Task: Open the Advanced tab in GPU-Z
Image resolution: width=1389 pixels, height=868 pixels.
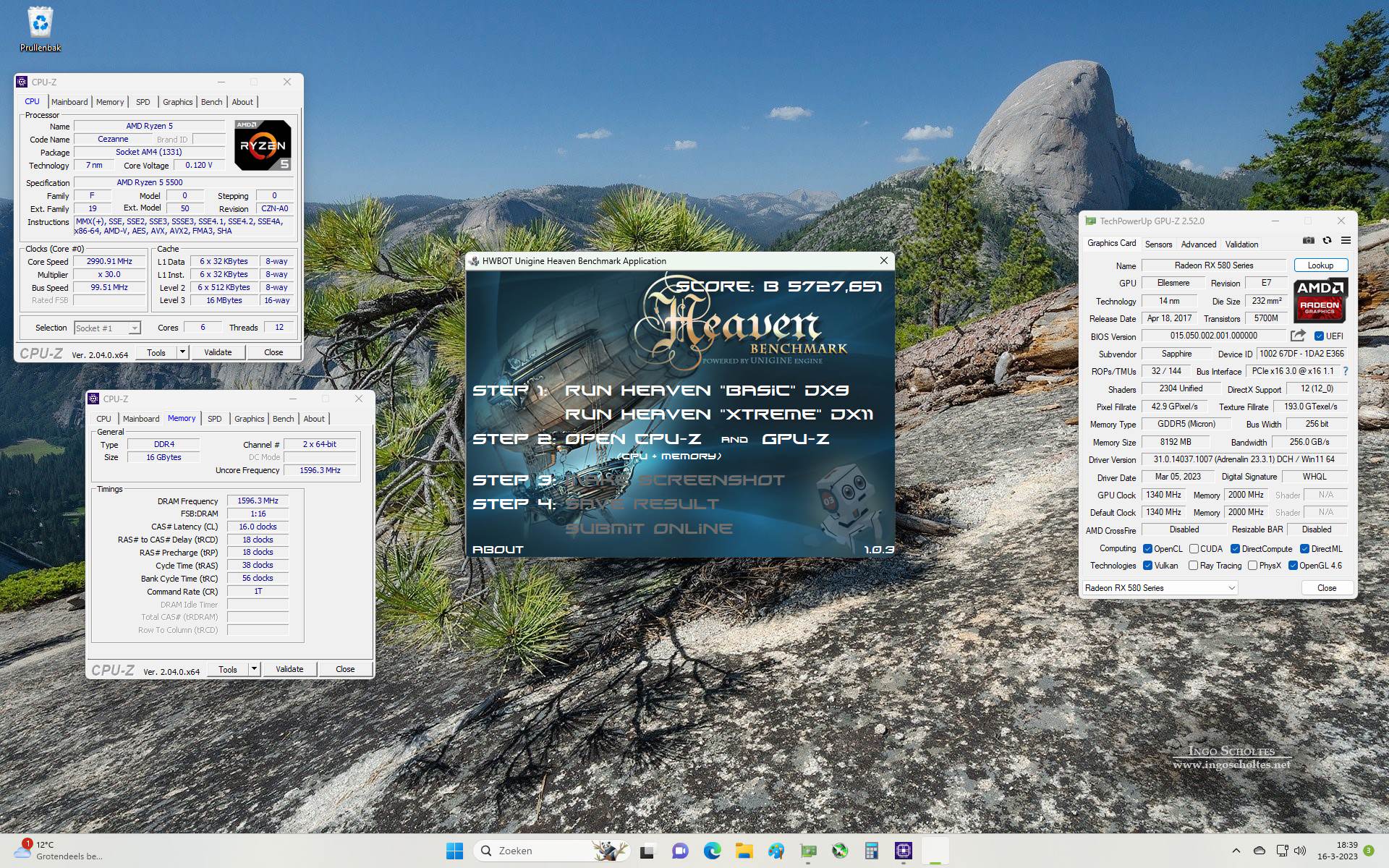Action: [1199, 244]
